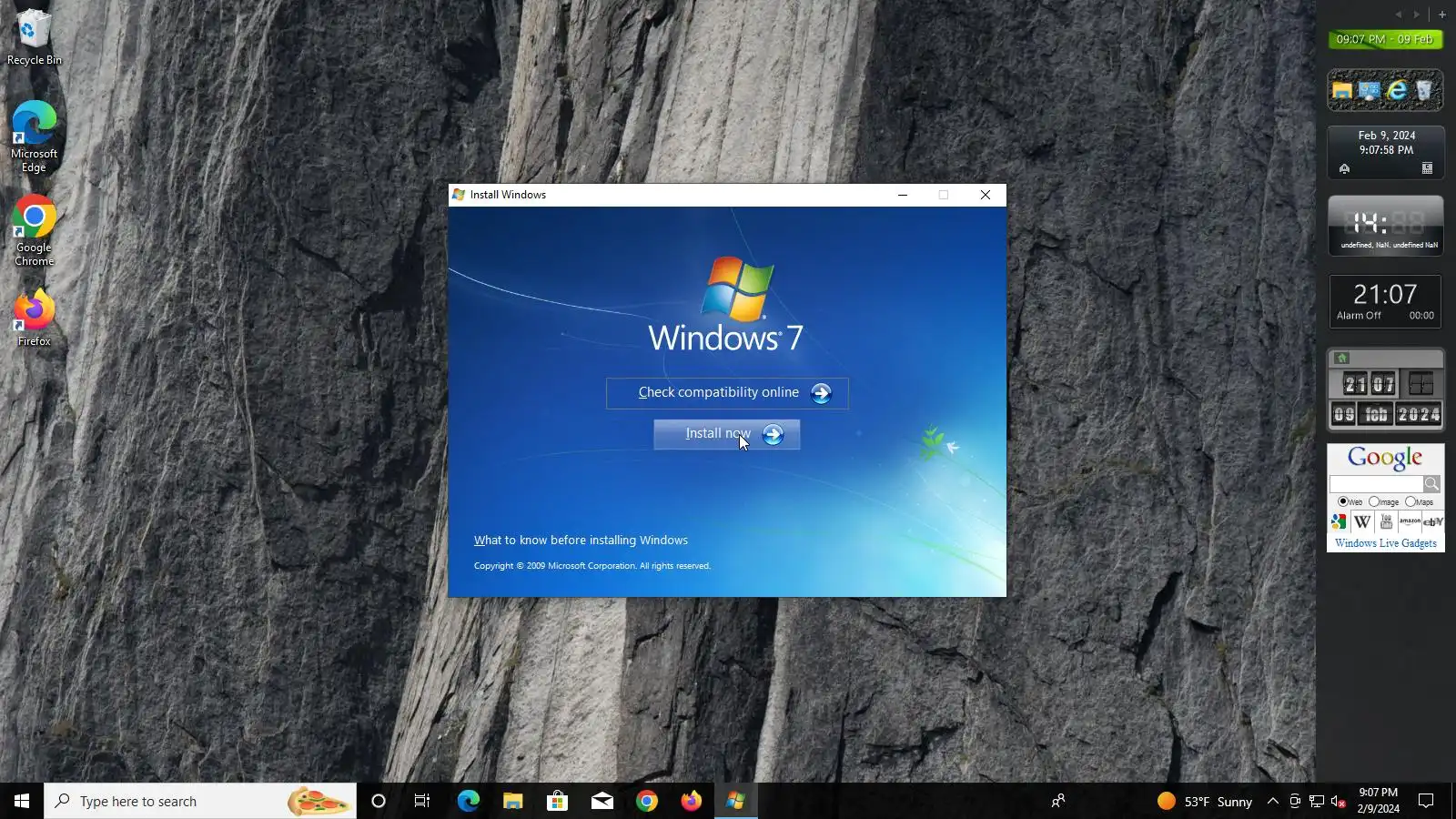This screenshot has height=819, width=1456.
Task: Click the Google gadget magnifier search button
Action: [1431, 483]
